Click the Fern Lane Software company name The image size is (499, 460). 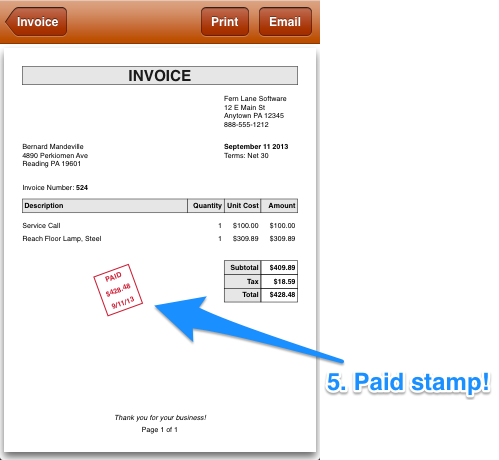(x=255, y=99)
